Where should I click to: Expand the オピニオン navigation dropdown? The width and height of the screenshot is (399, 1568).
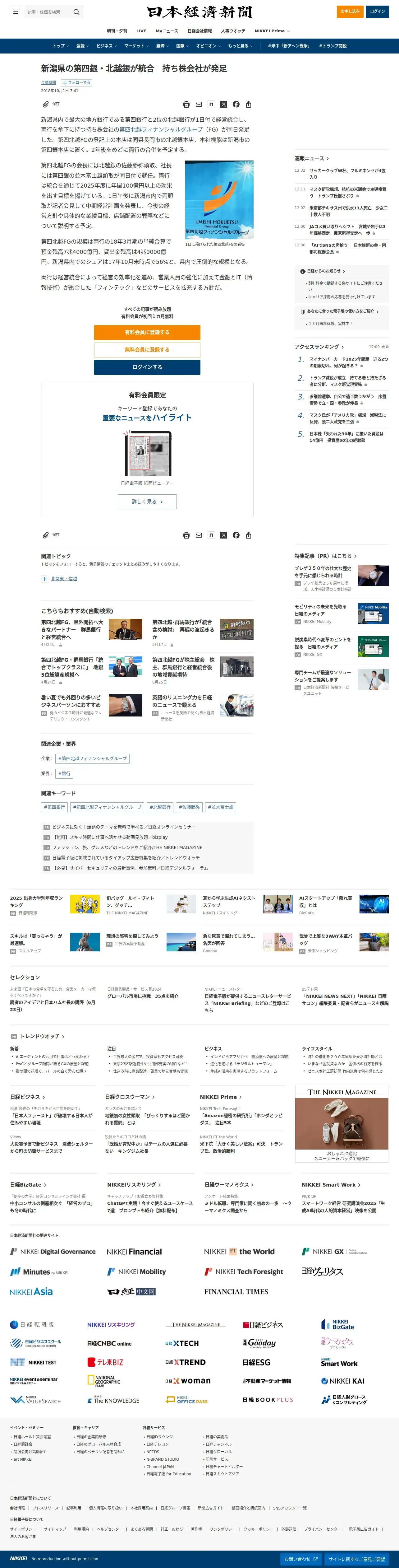point(208,46)
